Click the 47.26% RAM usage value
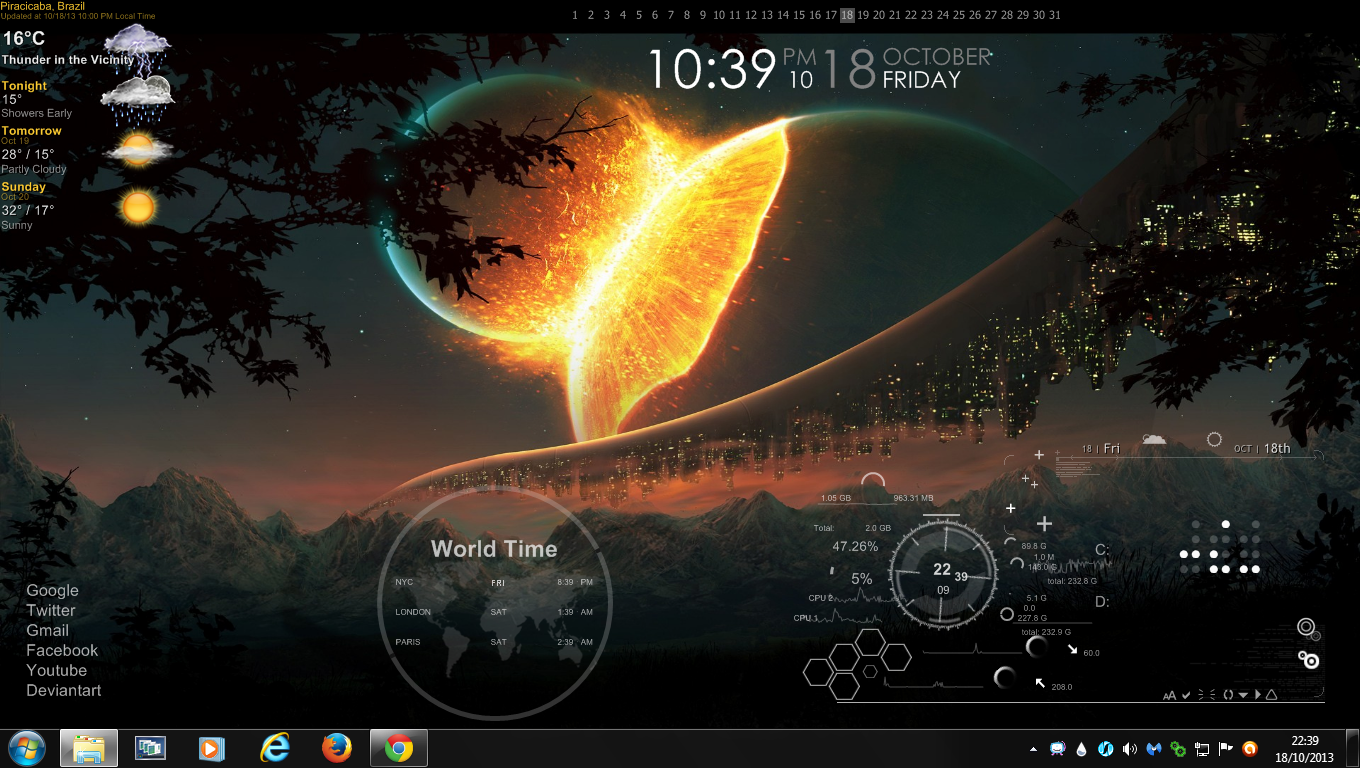This screenshot has width=1360, height=768. tap(855, 547)
